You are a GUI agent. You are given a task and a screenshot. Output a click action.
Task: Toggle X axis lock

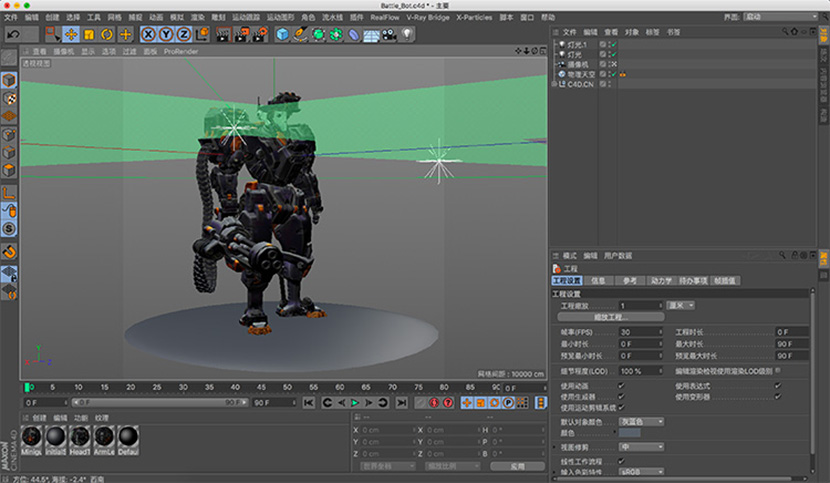[148, 34]
